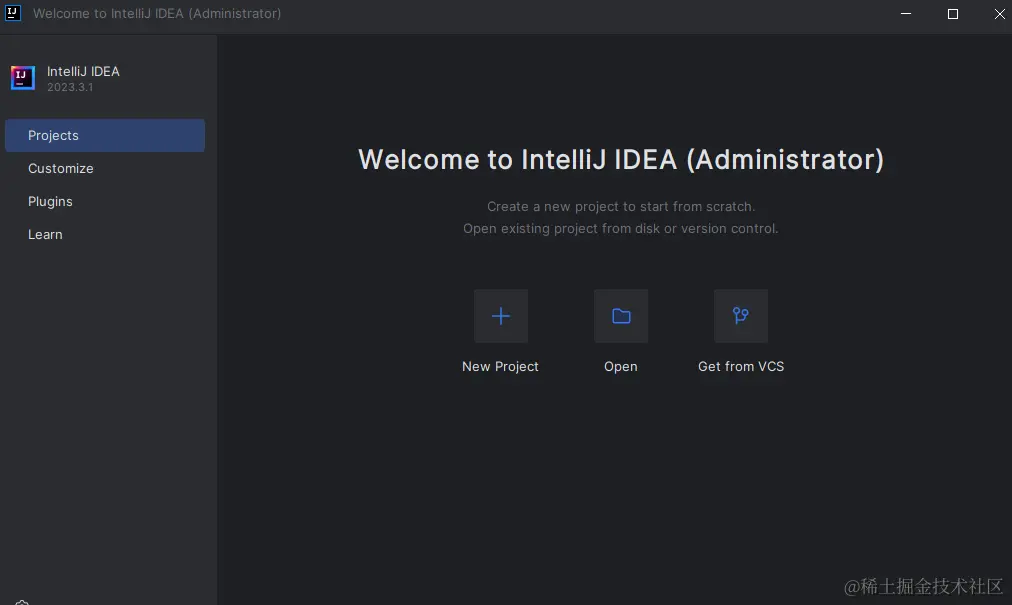The width and height of the screenshot is (1012, 605).
Task: Click the Get from VCS branch icon
Action: 741,316
